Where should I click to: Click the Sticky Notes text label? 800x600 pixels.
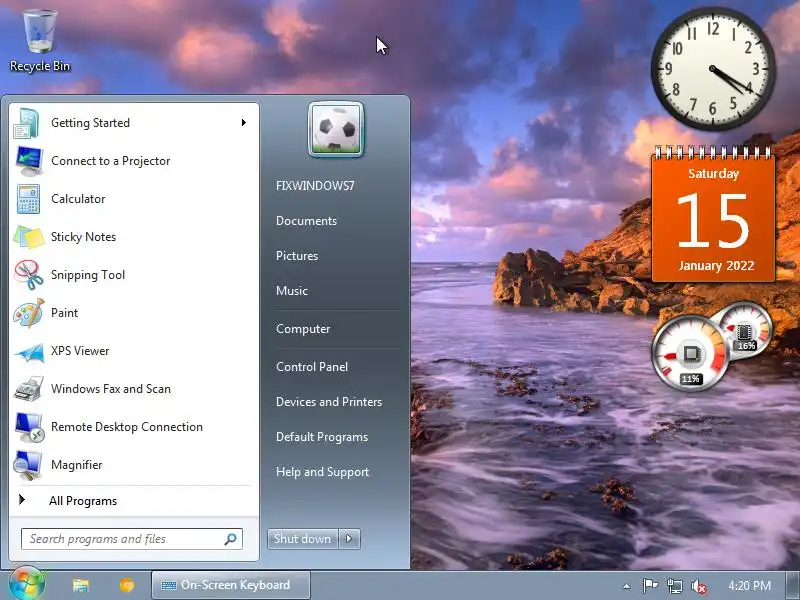(x=83, y=237)
